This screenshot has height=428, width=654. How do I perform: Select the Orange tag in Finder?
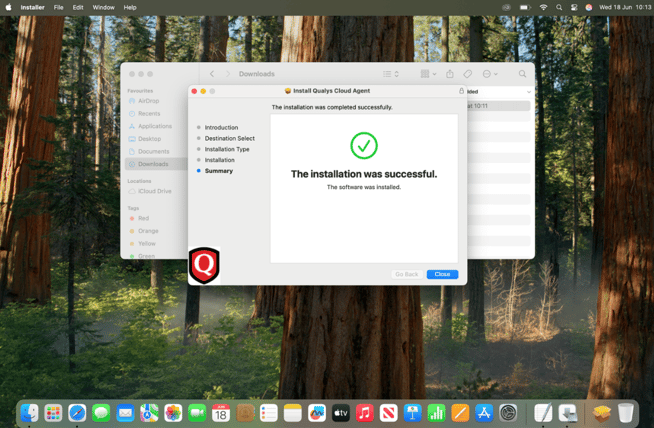click(148, 231)
